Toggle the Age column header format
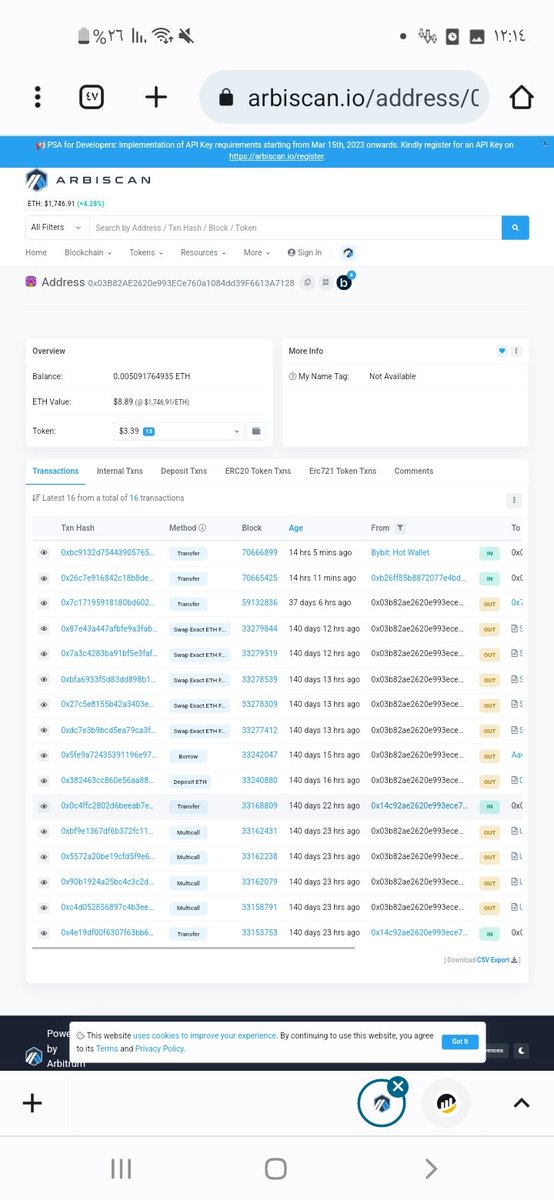 296,528
